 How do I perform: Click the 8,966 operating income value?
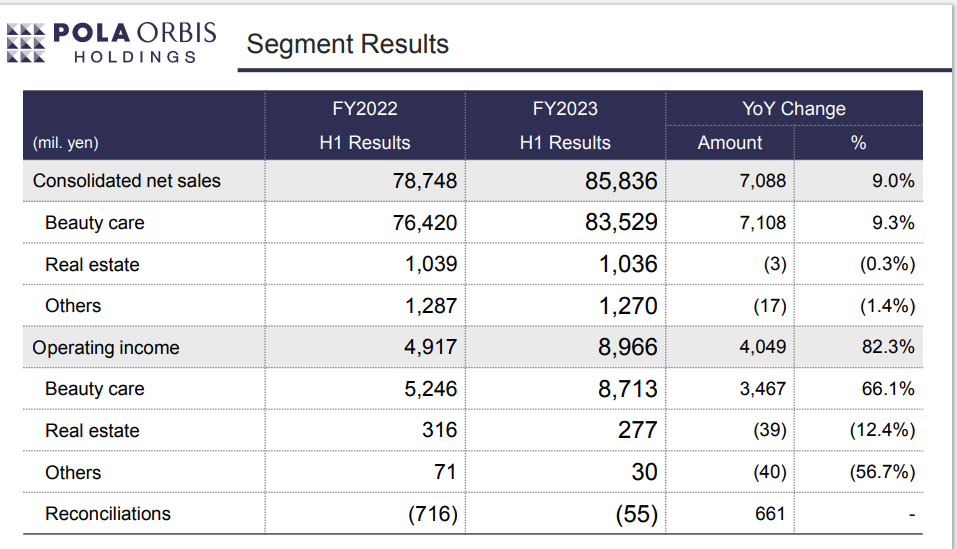pyautogui.click(x=628, y=348)
